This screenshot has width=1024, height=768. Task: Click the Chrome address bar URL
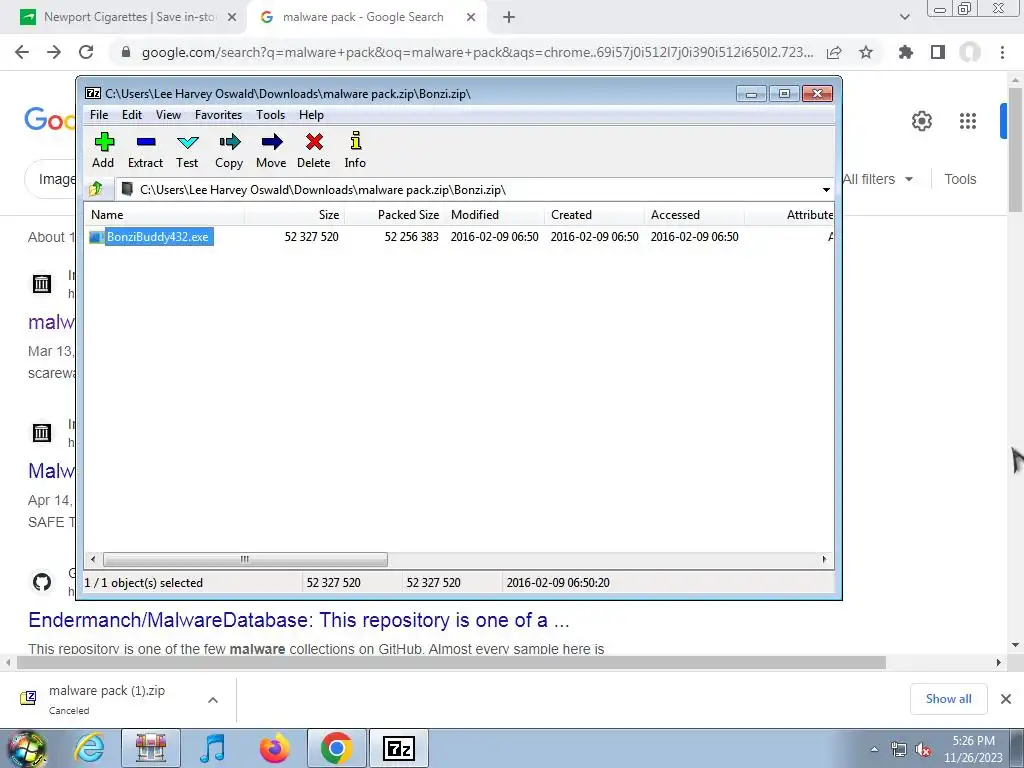point(477,52)
